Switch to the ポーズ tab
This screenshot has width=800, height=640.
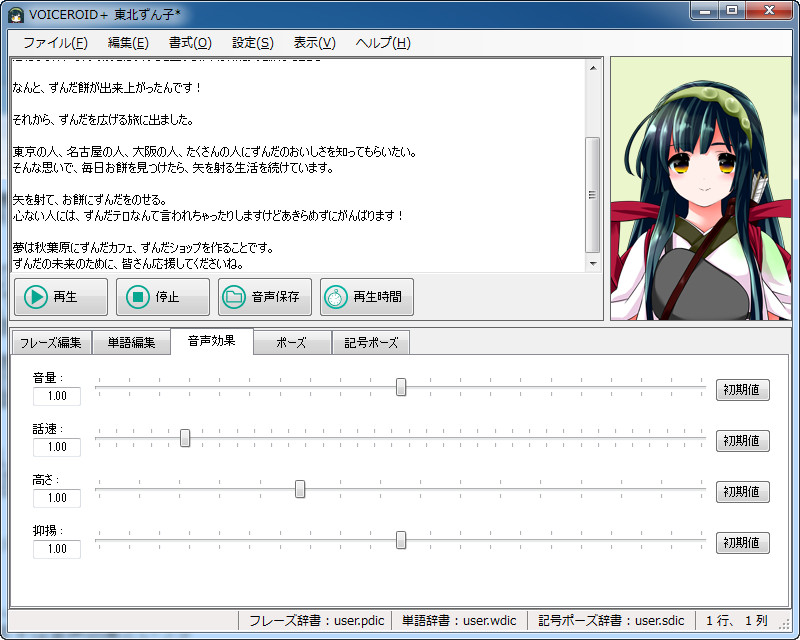(292, 342)
